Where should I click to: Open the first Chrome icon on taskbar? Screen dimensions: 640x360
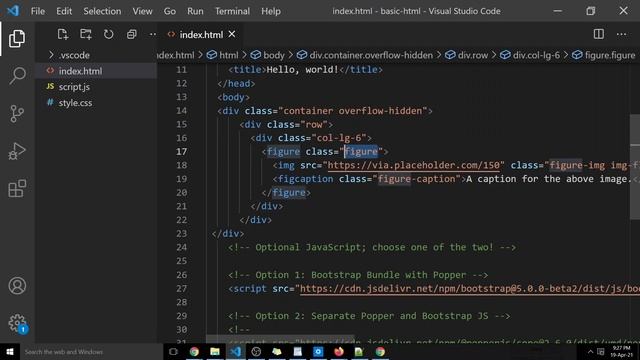[x=194, y=351]
